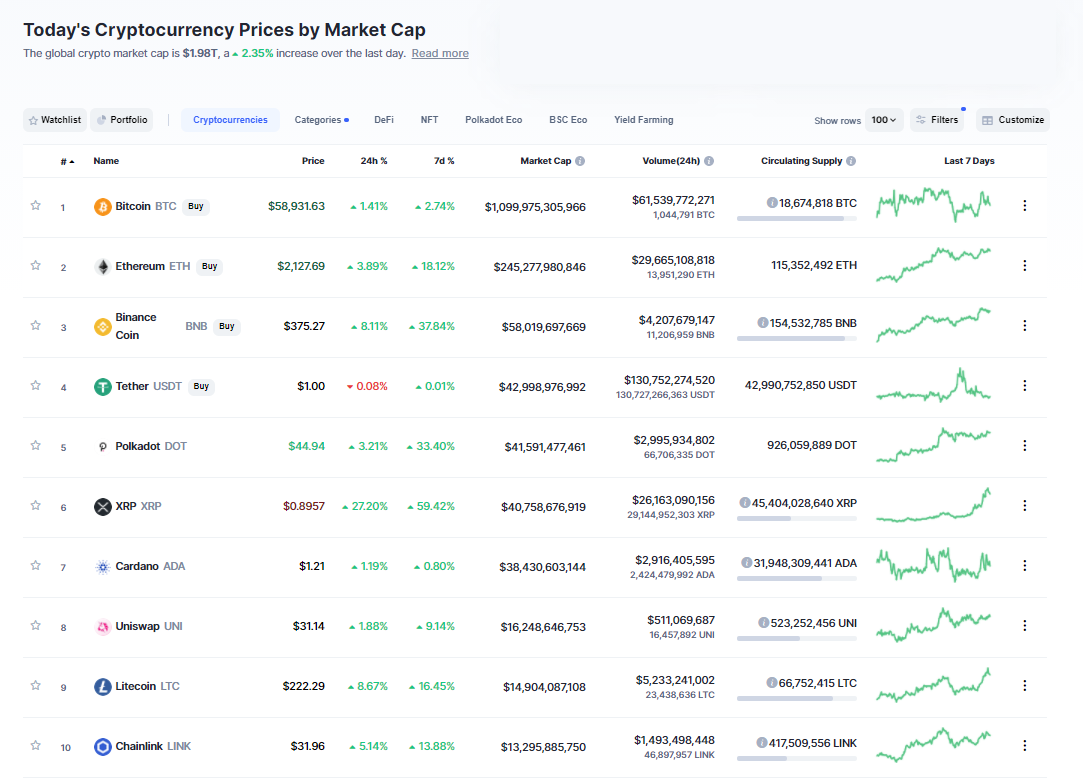Star Polkadot to add to watchlist

[35, 445]
